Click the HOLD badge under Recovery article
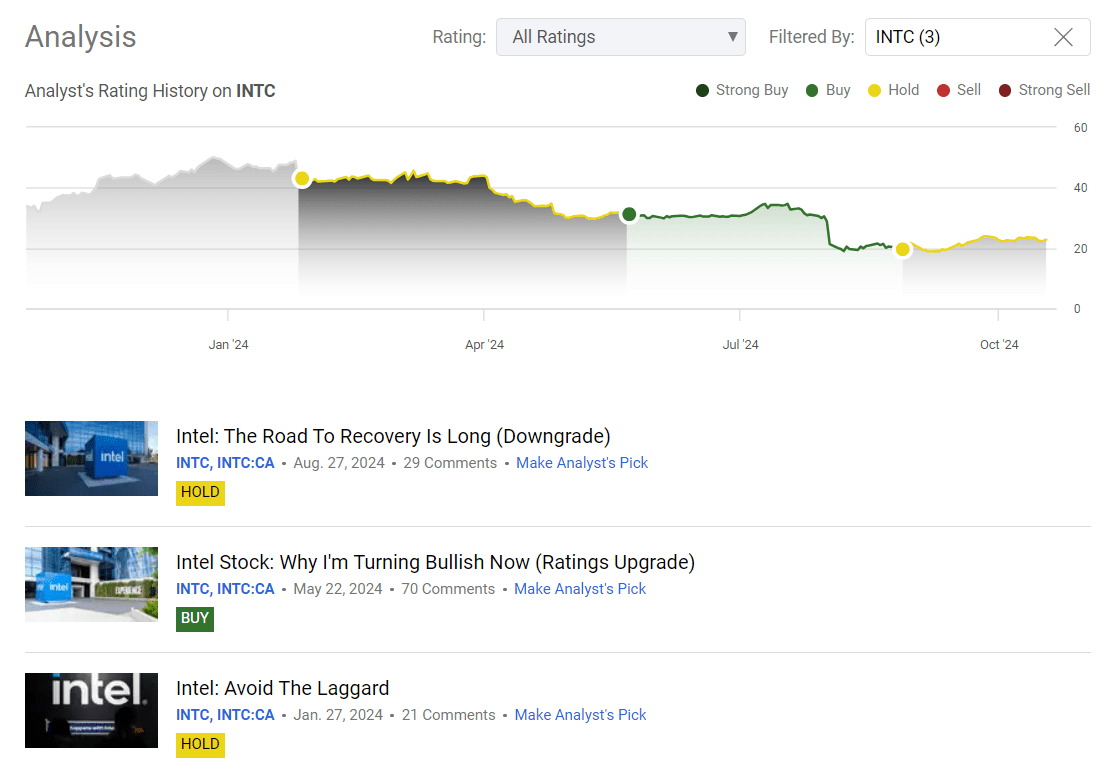The image size is (1115, 776). (201, 492)
